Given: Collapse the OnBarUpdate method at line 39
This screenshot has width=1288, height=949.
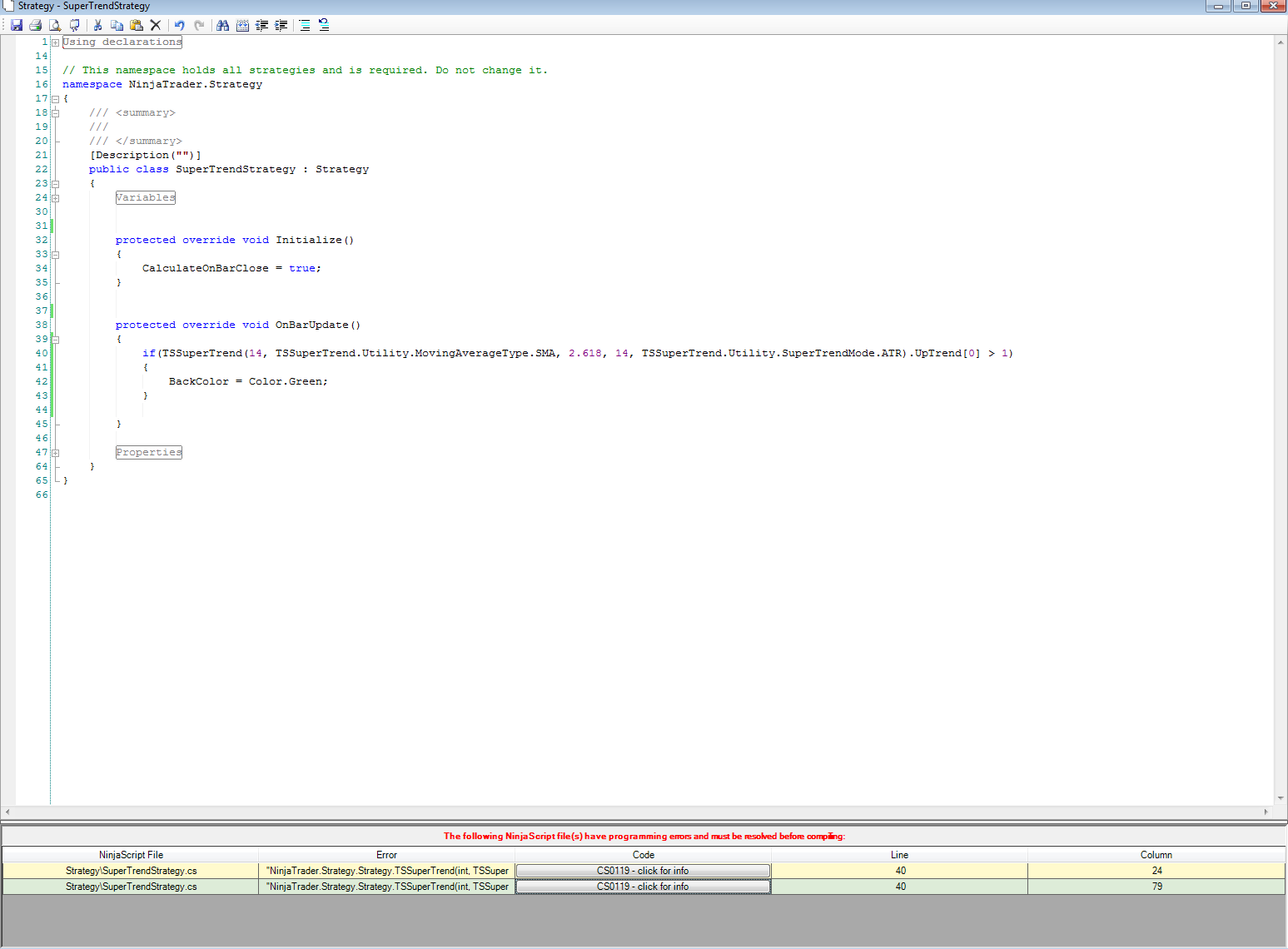Looking at the screenshot, I should pos(55,340).
